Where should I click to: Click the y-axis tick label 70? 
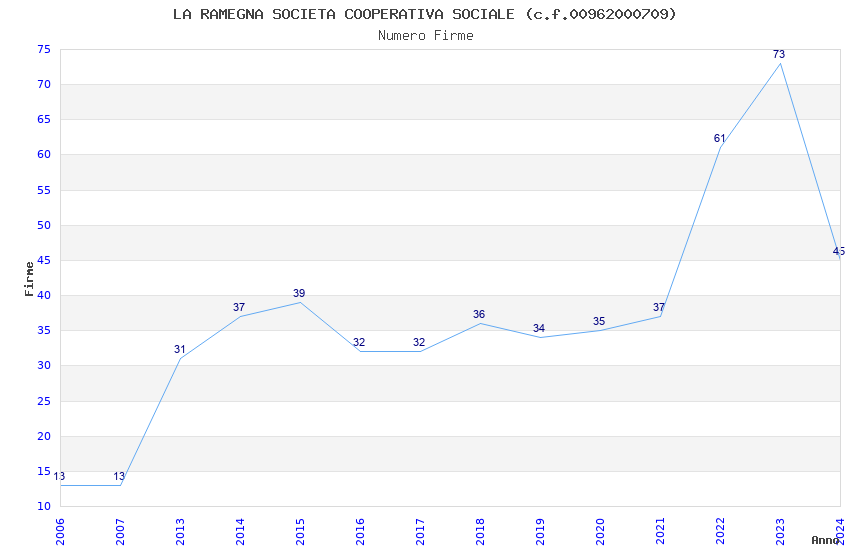[x=44, y=85]
